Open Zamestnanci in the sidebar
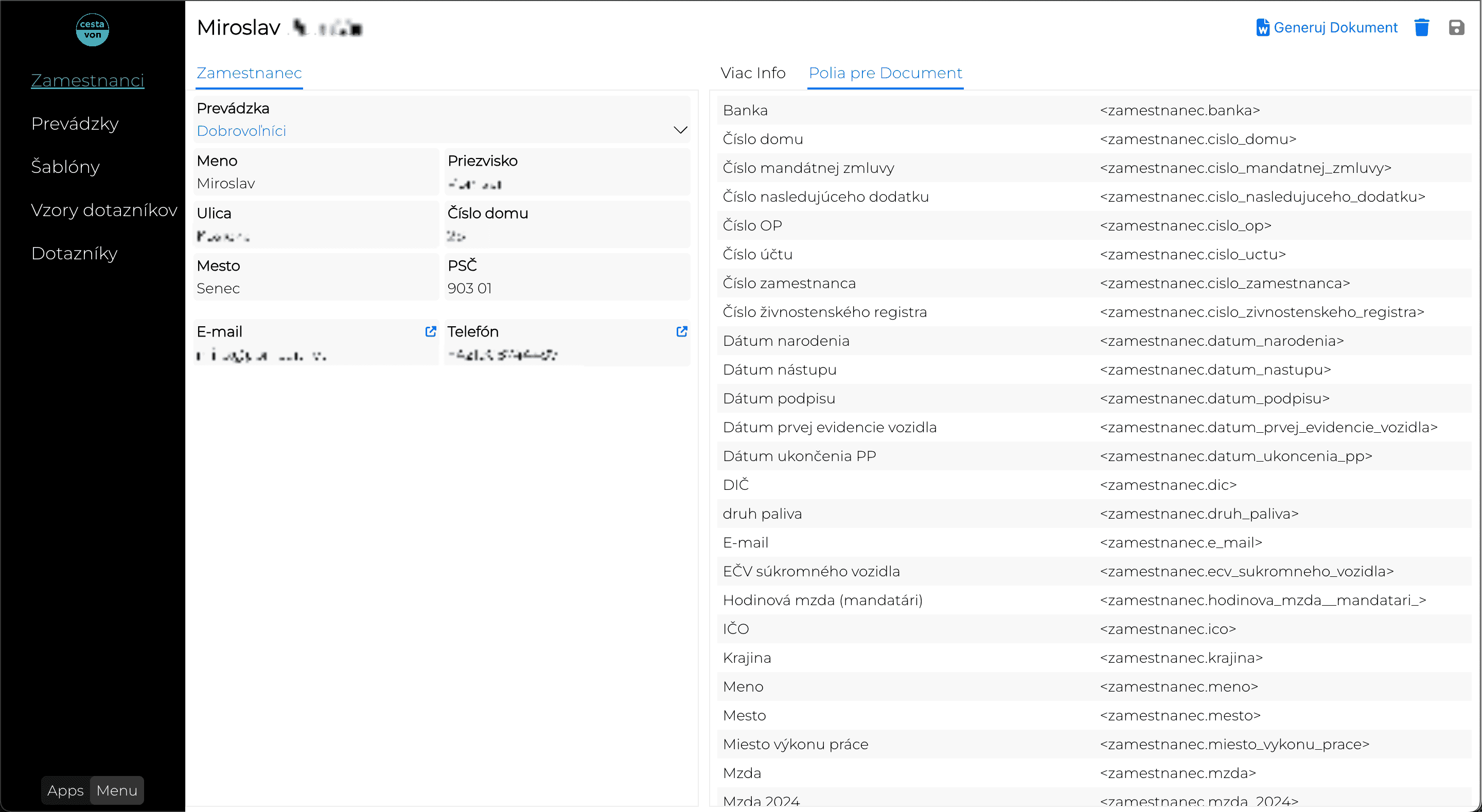1482x812 pixels. [x=87, y=81]
